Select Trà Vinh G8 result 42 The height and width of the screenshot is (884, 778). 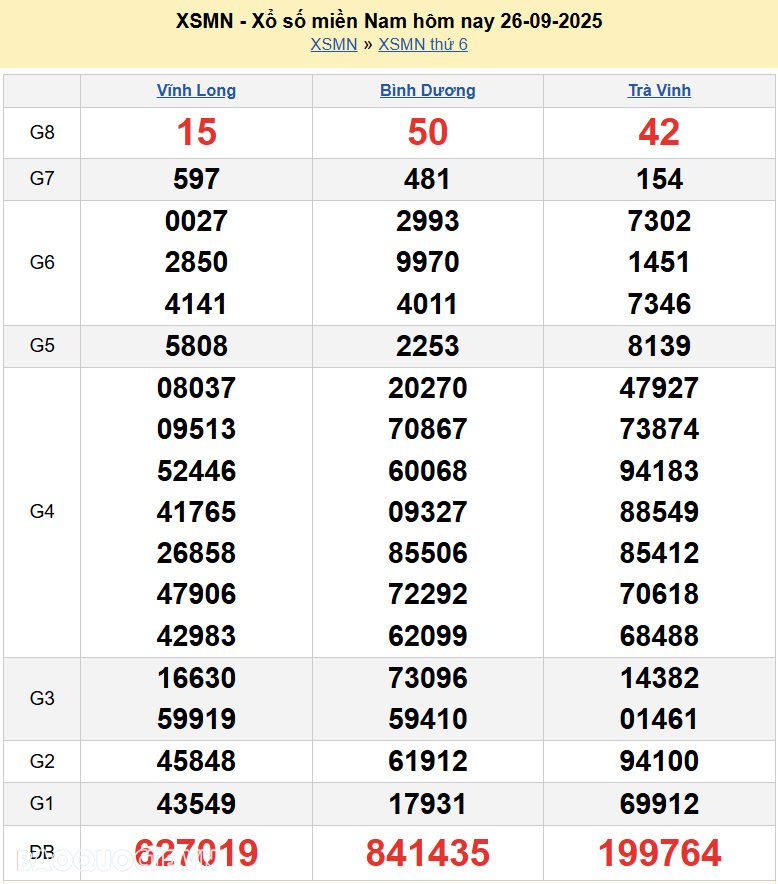coord(659,132)
